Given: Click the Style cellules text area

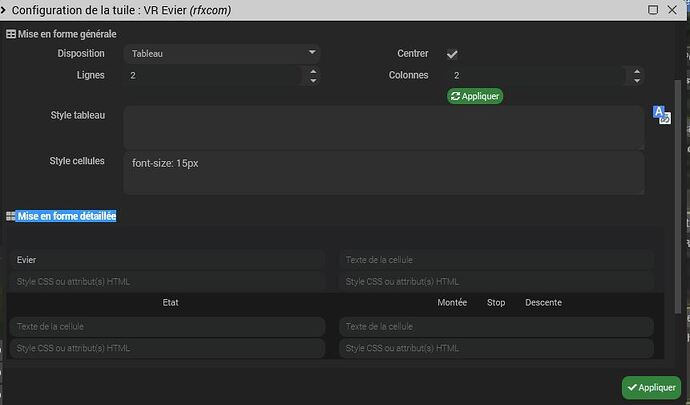Looking at the screenshot, I should [x=384, y=172].
